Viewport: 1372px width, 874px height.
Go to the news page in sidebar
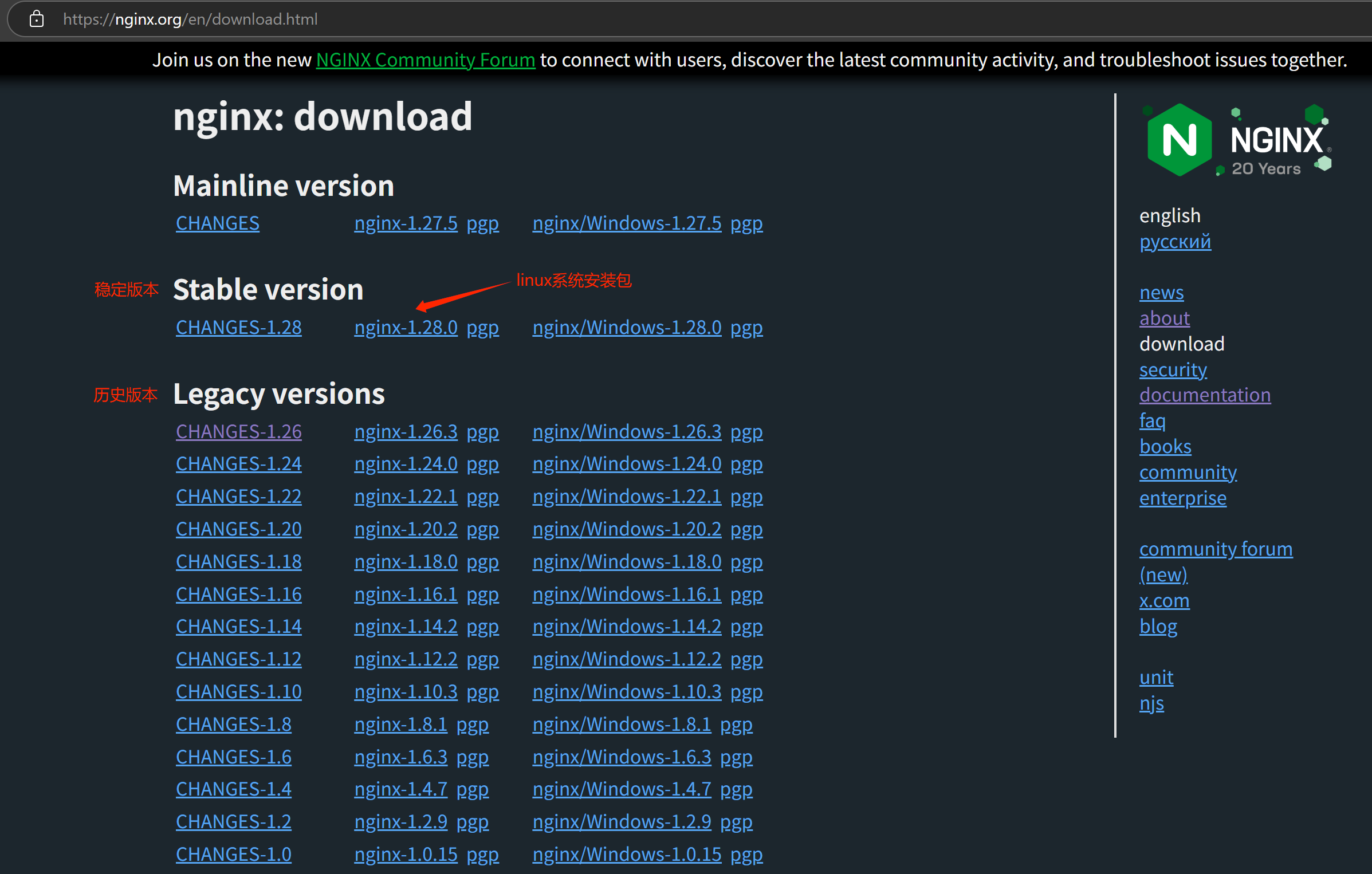pyautogui.click(x=1161, y=293)
